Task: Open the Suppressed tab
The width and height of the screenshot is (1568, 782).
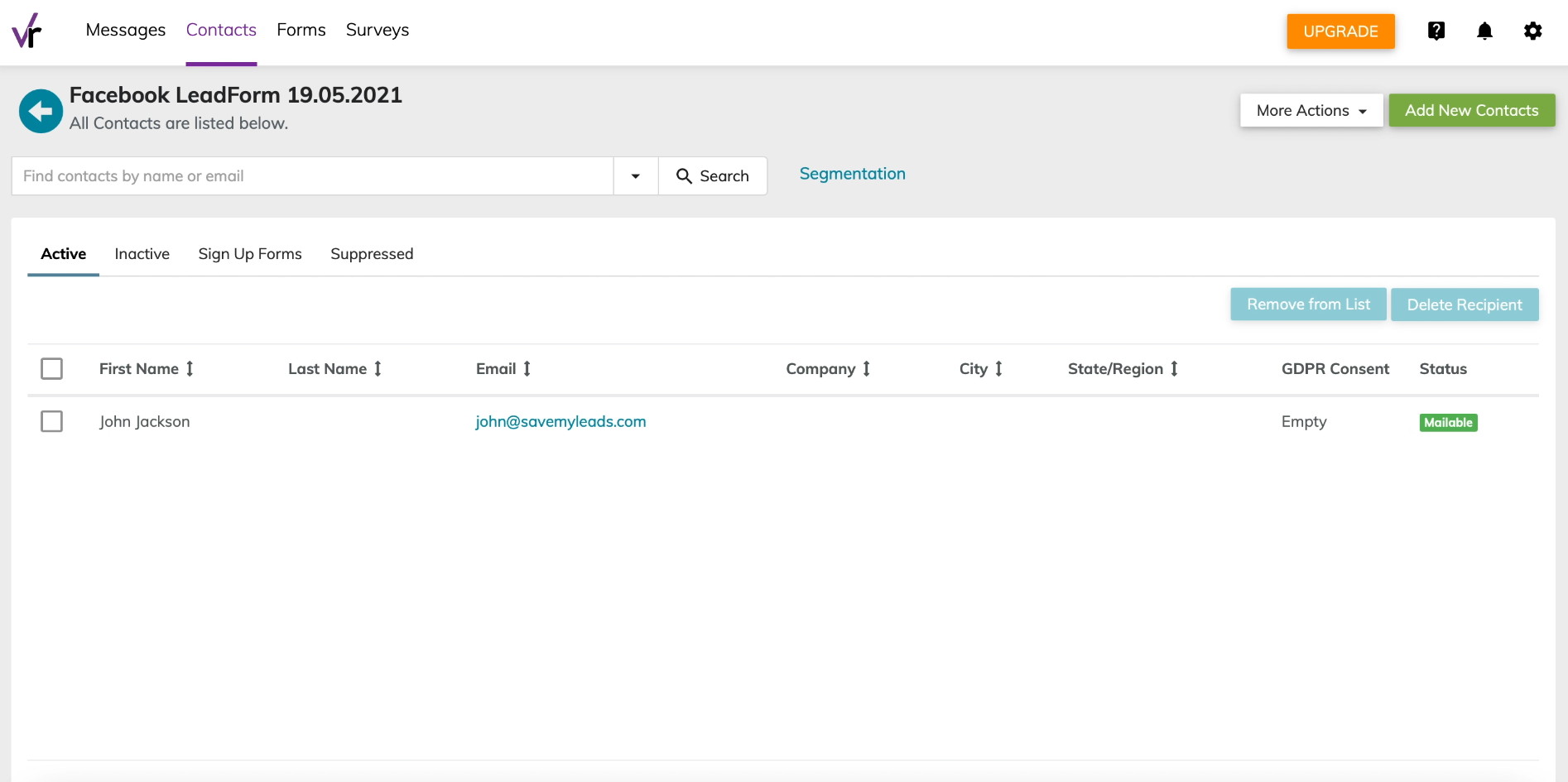Action: coord(372,254)
